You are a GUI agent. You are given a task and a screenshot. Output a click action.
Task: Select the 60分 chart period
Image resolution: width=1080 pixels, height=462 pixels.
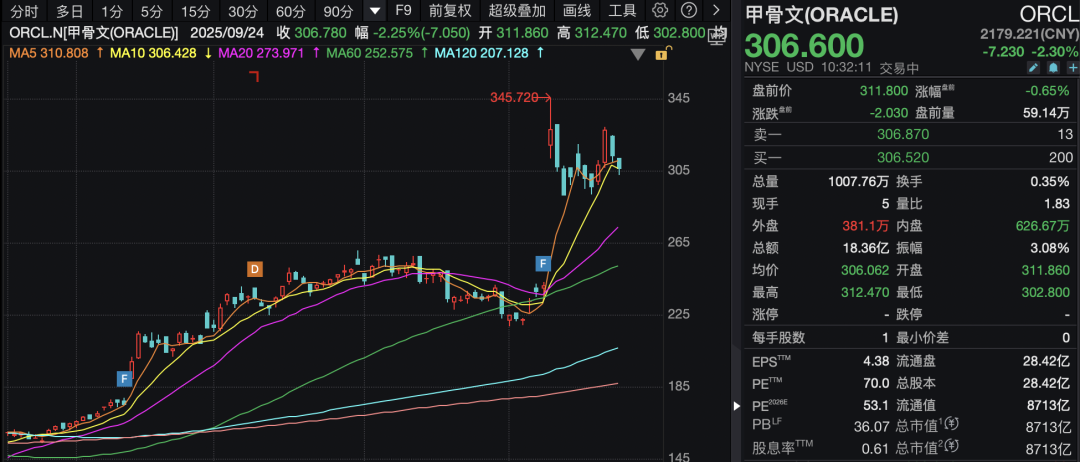click(x=291, y=10)
